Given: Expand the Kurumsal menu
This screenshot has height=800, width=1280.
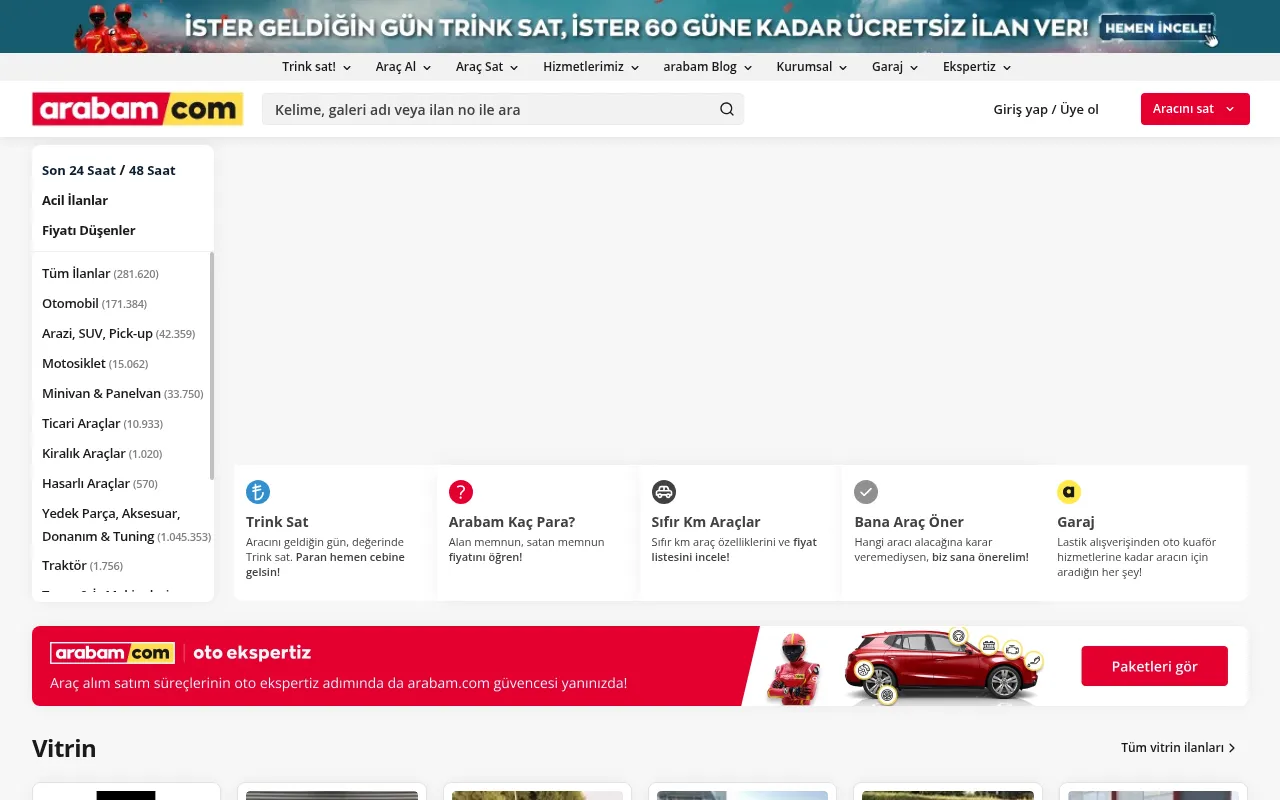Looking at the screenshot, I should click(x=812, y=67).
